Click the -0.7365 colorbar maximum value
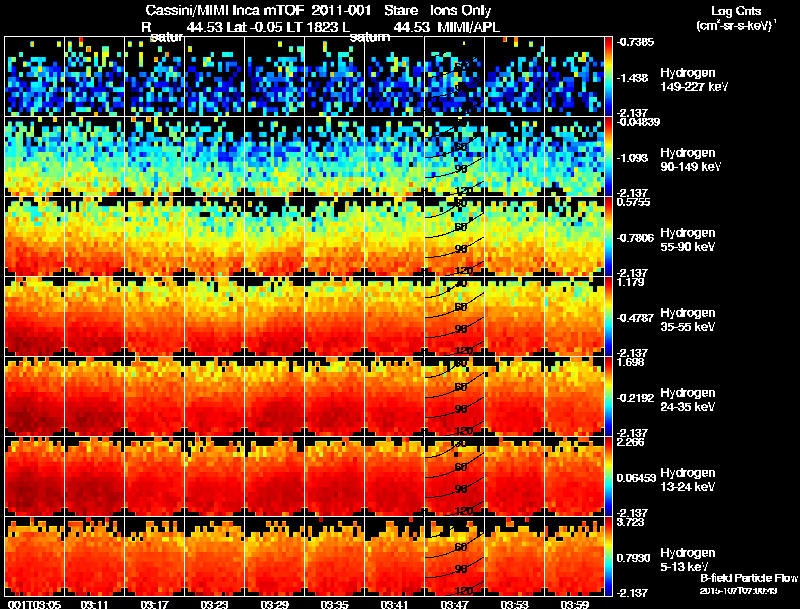800x609 pixels. click(x=635, y=42)
